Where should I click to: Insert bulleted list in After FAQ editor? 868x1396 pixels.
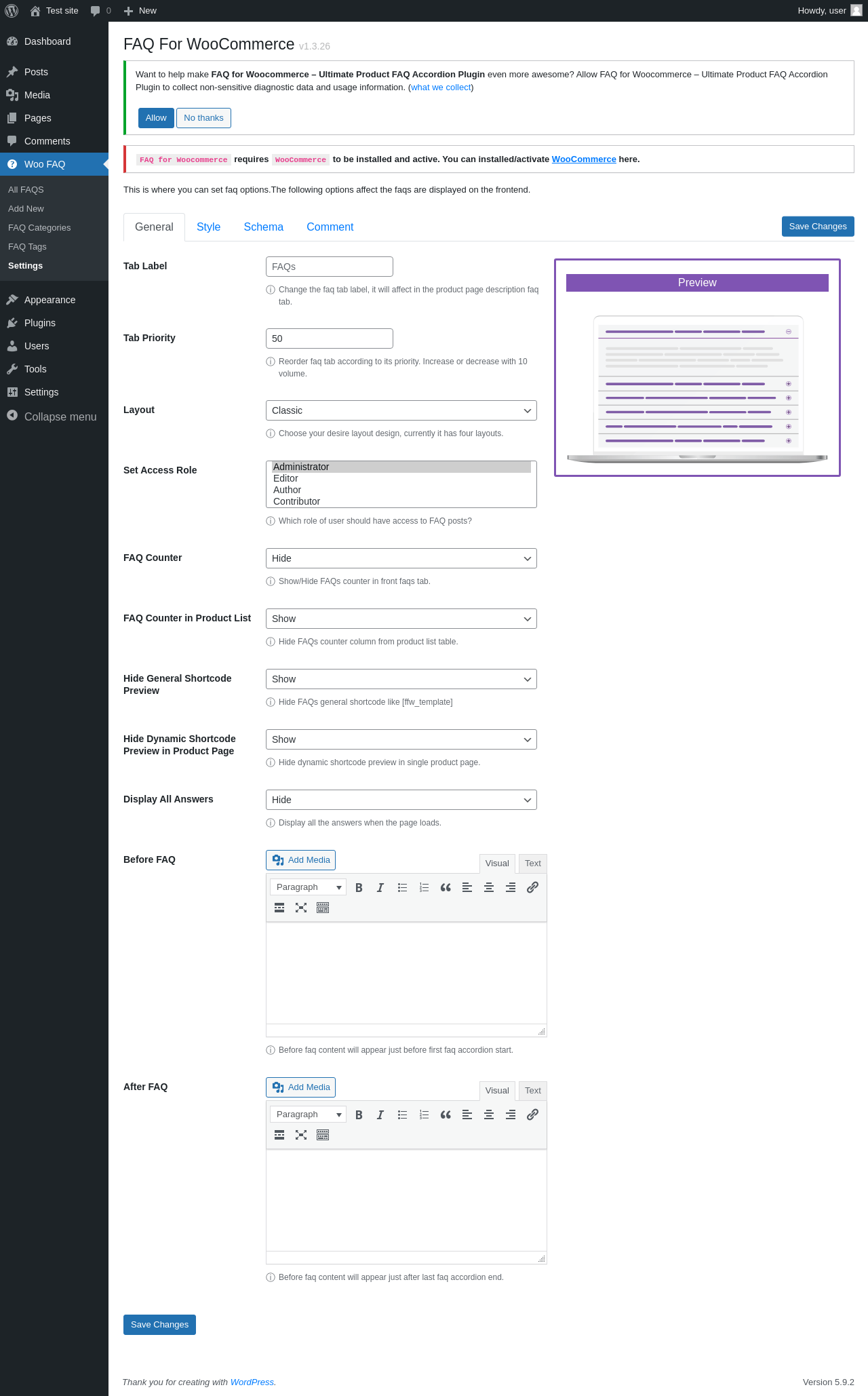(x=402, y=1114)
